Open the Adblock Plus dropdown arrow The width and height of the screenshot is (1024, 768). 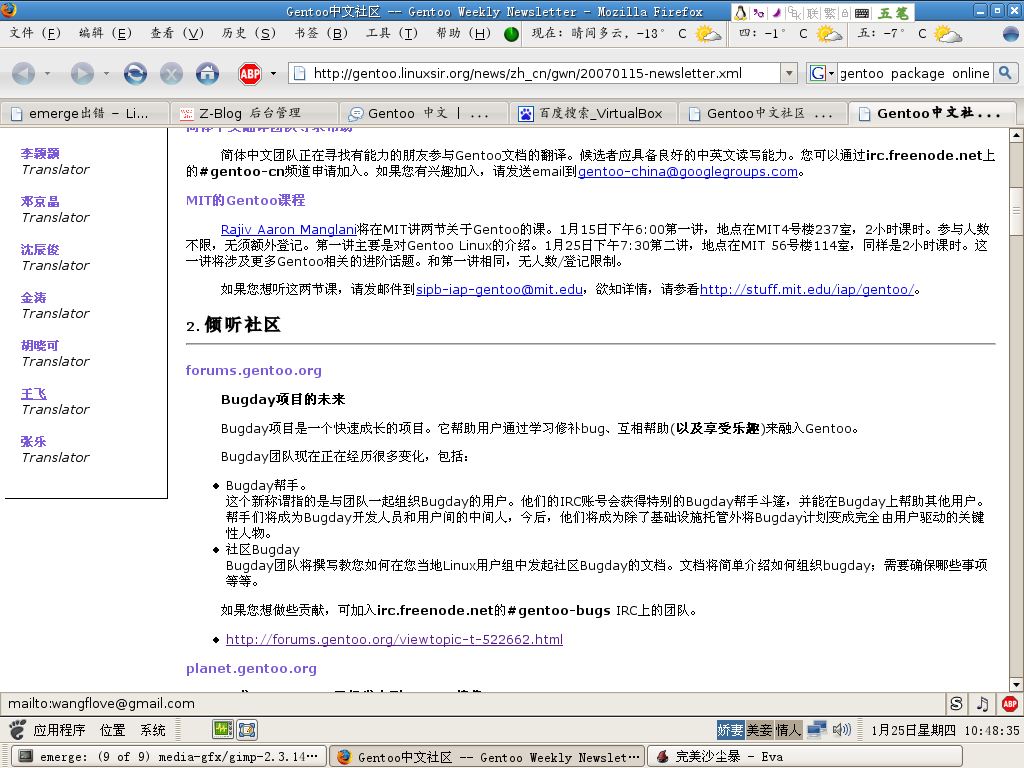click(x=273, y=74)
